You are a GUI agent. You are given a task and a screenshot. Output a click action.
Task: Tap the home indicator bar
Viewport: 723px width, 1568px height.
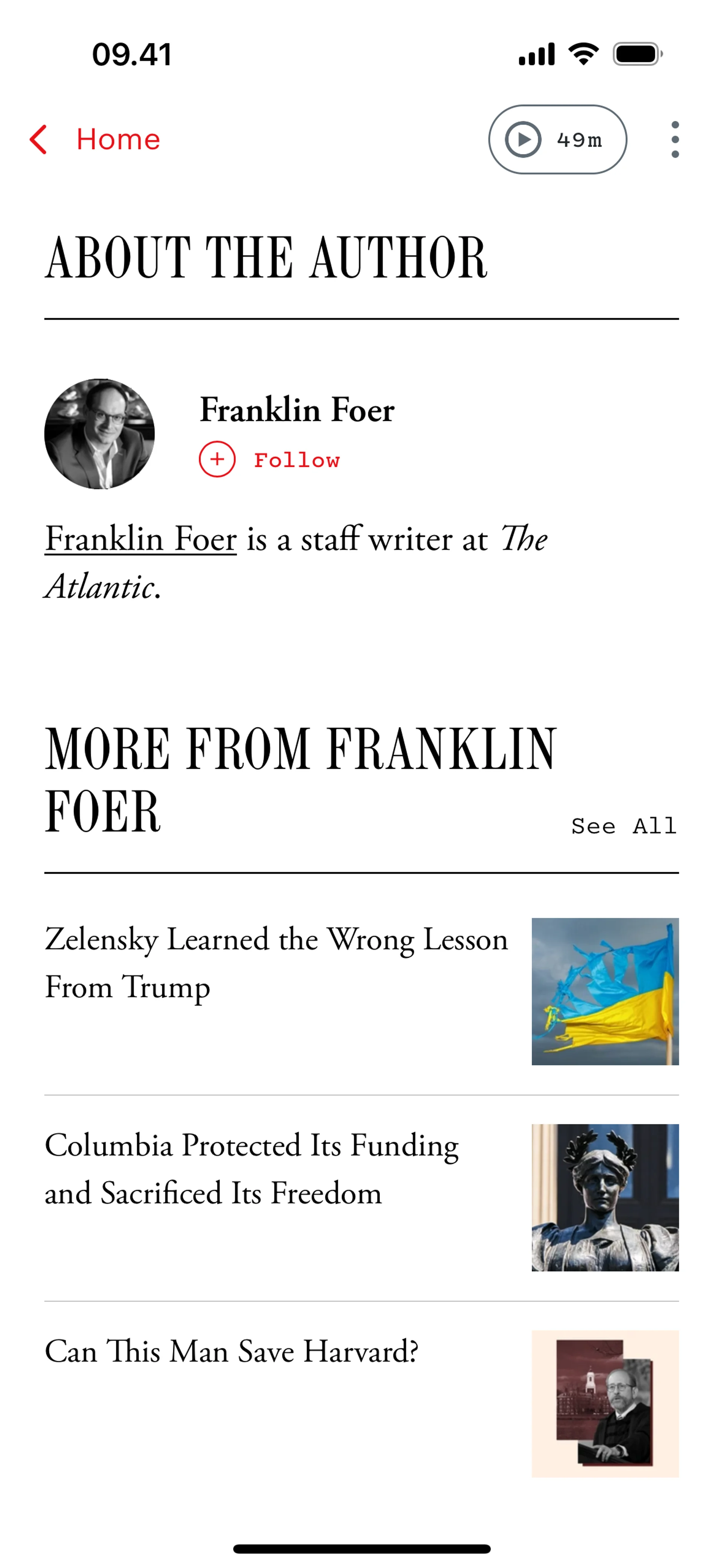[361, 1548]
